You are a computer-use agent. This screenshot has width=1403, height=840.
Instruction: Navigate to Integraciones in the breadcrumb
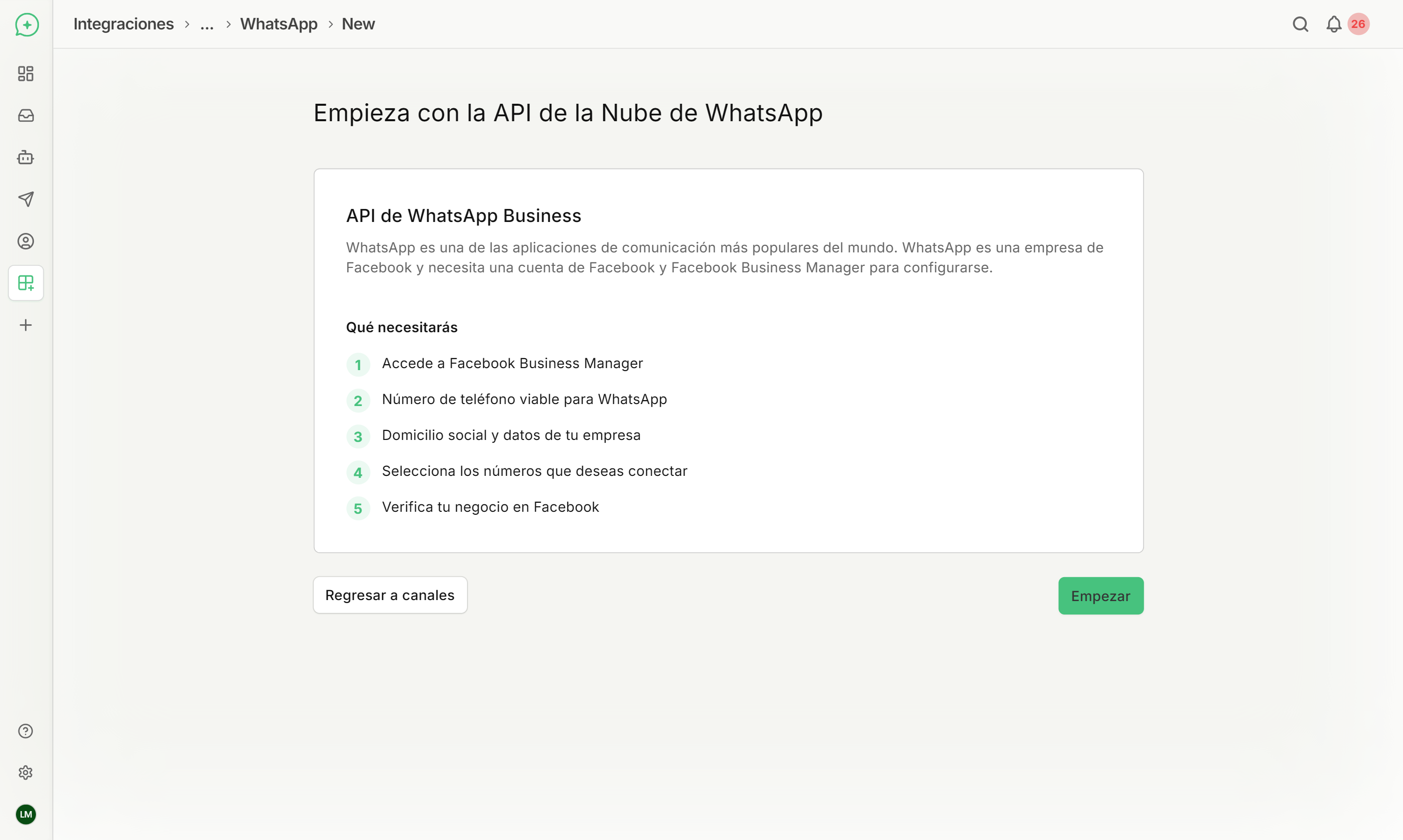(123, 24)
